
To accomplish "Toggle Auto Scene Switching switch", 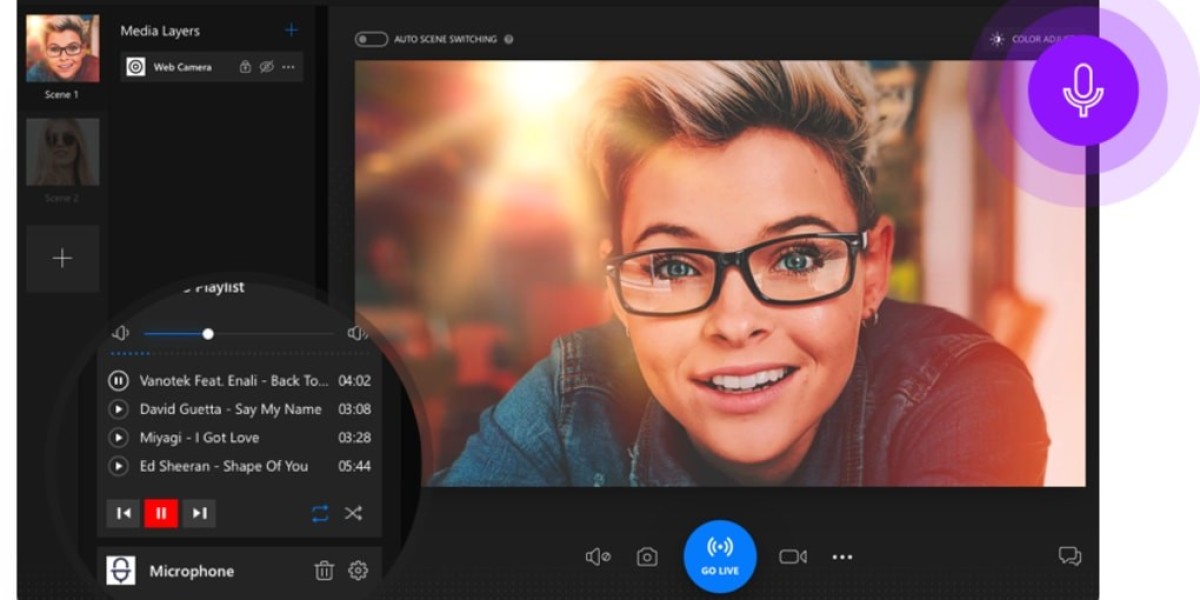I will 371,39.
